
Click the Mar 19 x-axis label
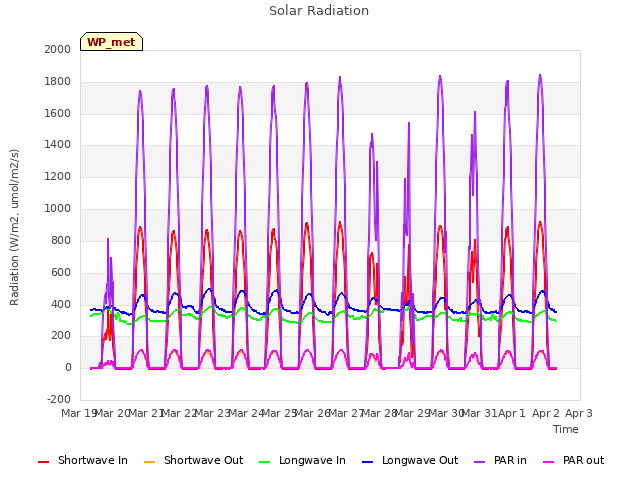pyautogui.click(x=79, y=413)
